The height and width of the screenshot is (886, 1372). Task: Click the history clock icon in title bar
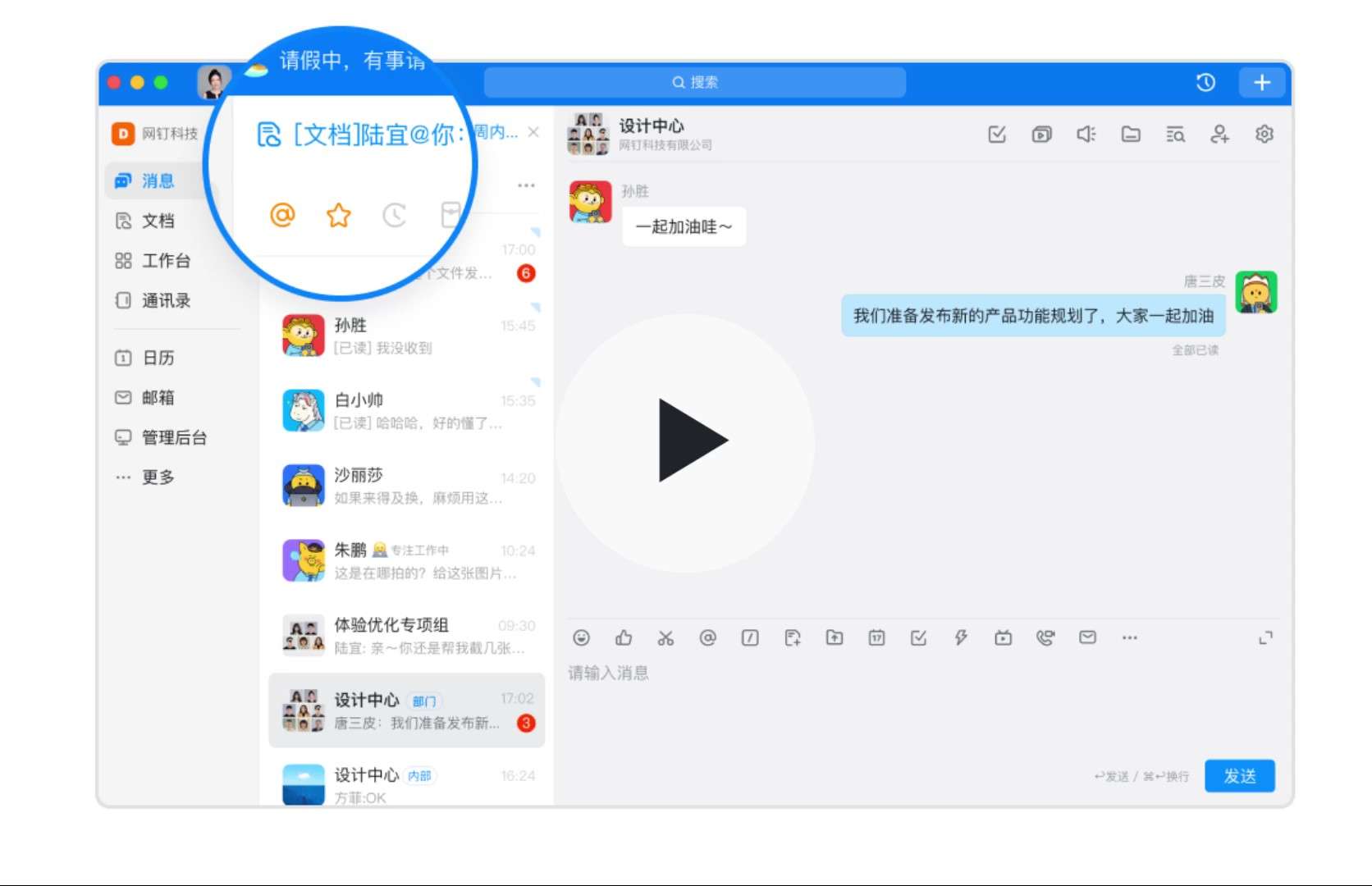1205,82
